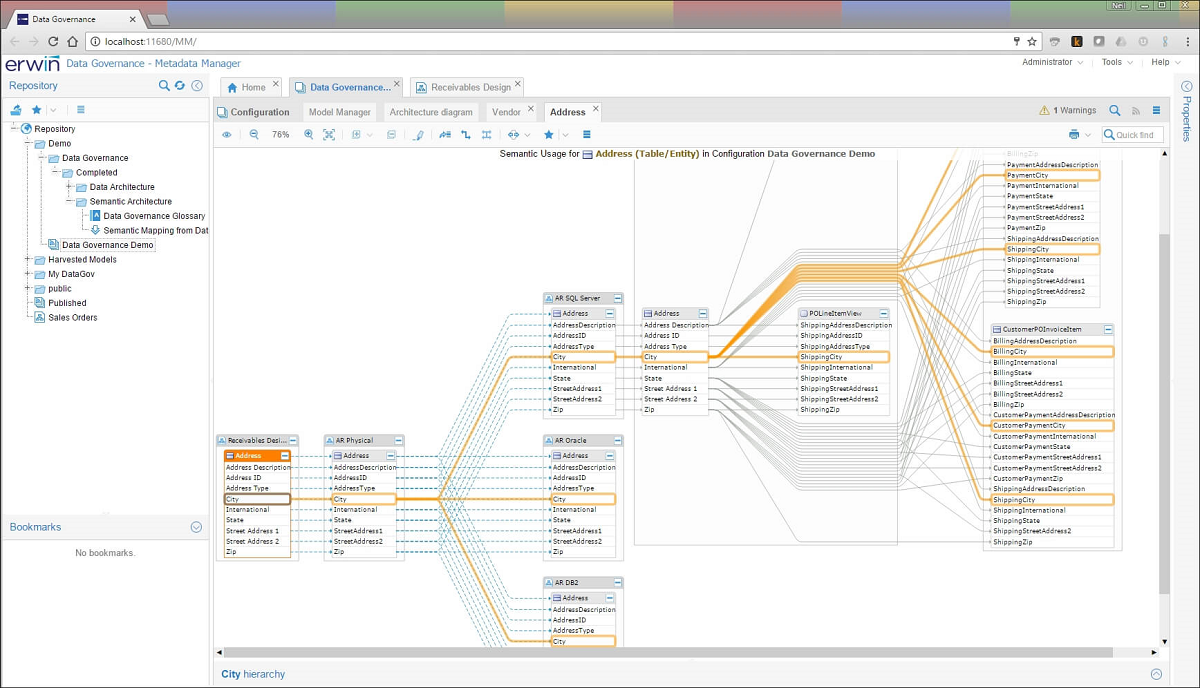Select the pencil annotation tool
Screen dimensions: 1200x688
(x=419, y=134)
